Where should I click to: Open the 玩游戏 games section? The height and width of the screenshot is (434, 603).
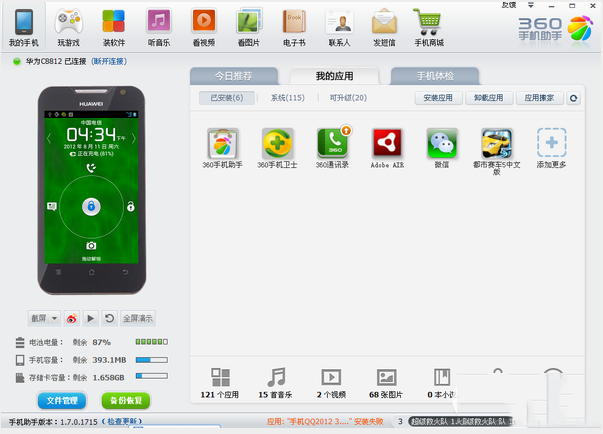click(x=68, y=28)
